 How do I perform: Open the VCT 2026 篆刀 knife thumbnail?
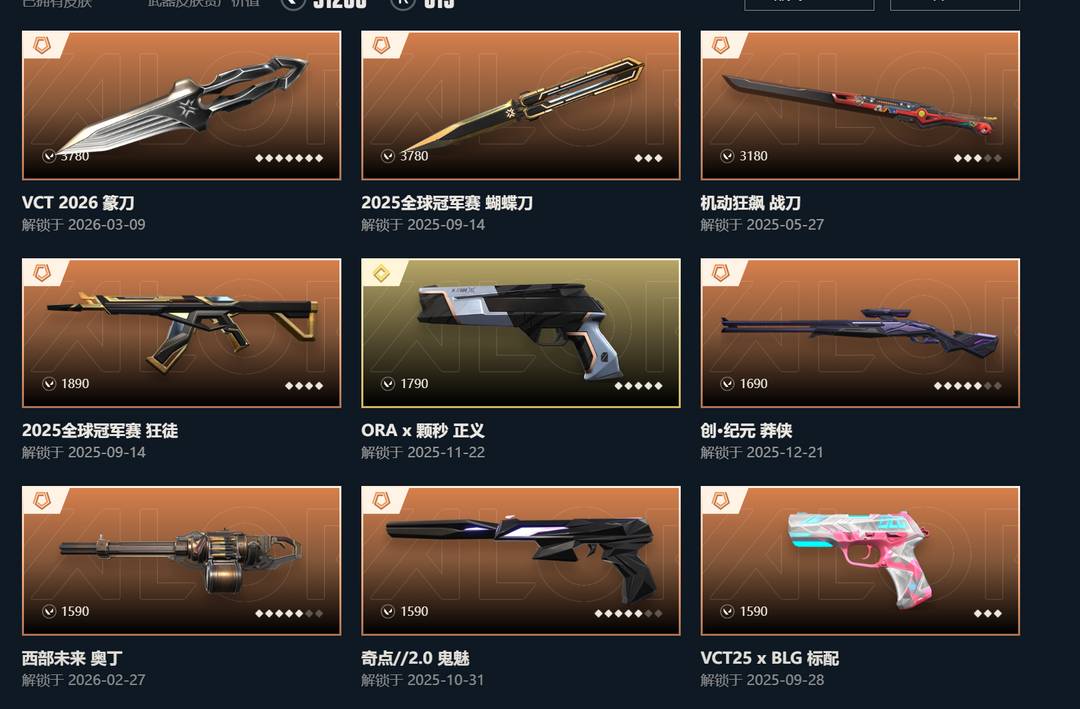[182, 105]
